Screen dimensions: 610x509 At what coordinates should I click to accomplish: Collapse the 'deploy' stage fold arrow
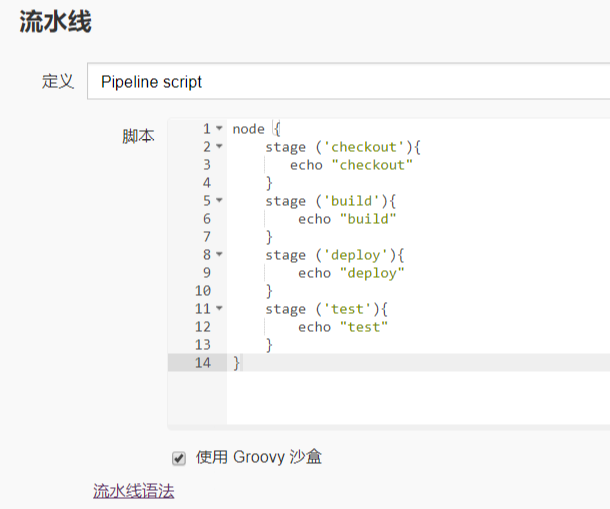(x=219, y=255)
